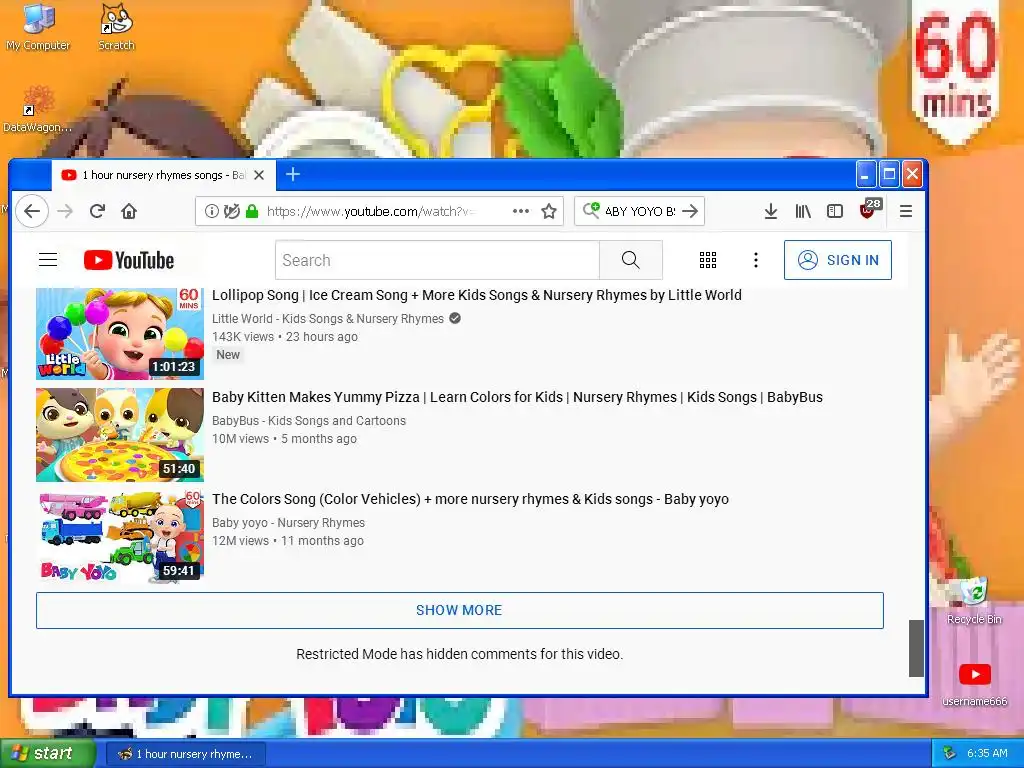Open the Windows start menu
Image resolution: width=1024 pixels, height=768 pixels.
point(48,753)
